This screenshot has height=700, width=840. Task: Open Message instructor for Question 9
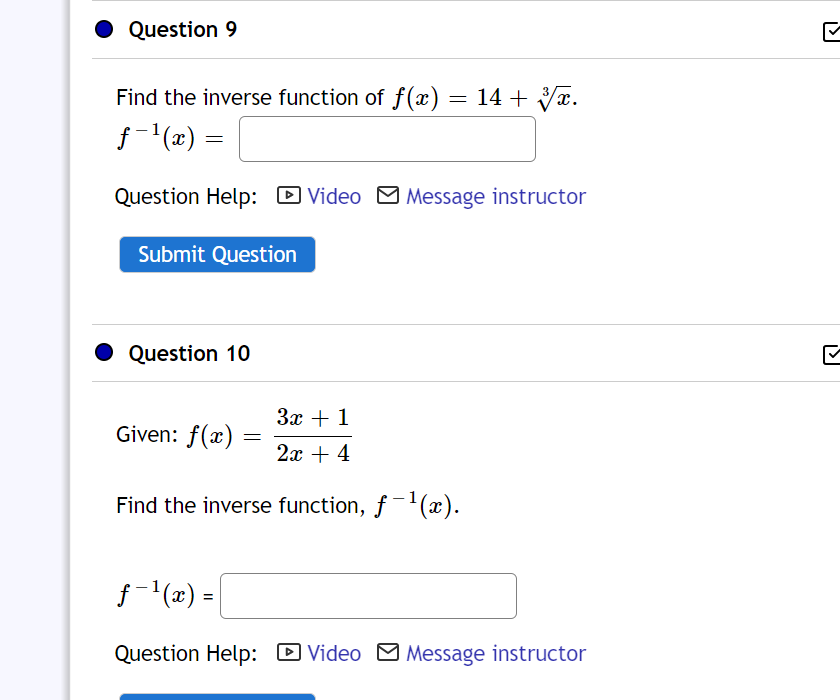click(496, 196)
